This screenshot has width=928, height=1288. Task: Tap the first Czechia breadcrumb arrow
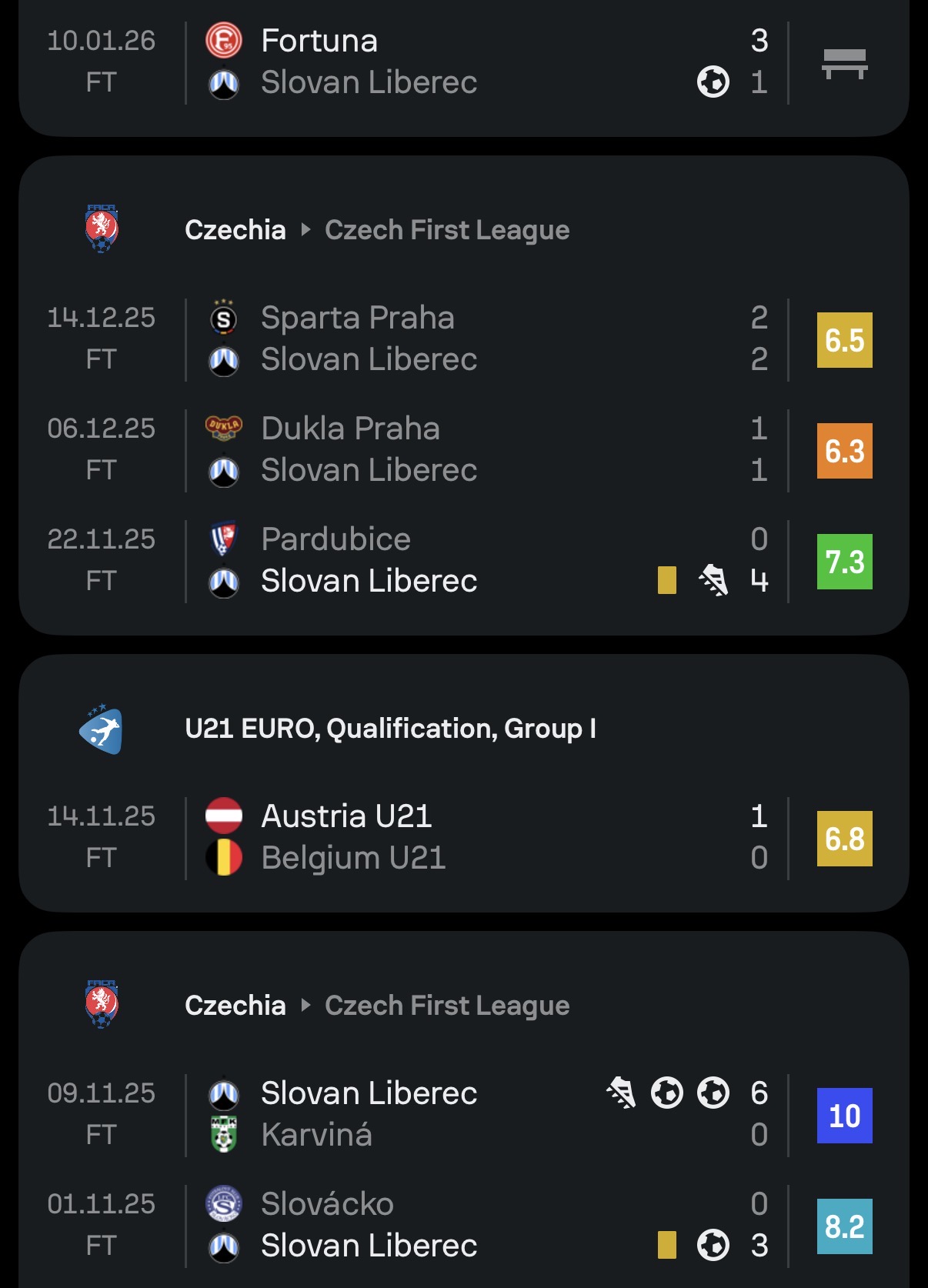[x=305, y=229]
